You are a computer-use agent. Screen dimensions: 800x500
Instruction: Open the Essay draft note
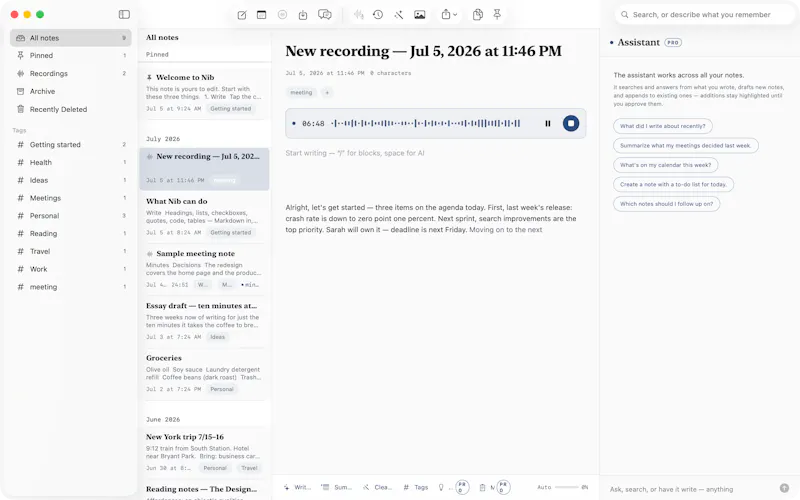[204, 321]
